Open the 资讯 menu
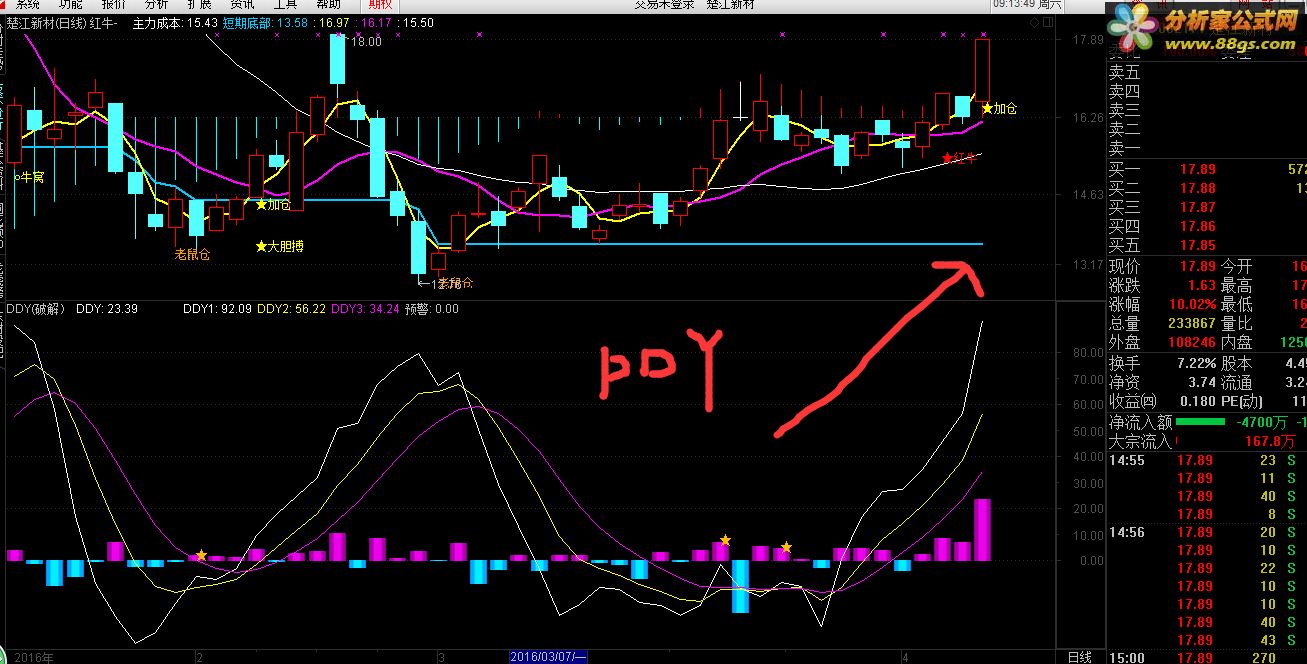The image size is (1307, 664). [x=243, y=4]
